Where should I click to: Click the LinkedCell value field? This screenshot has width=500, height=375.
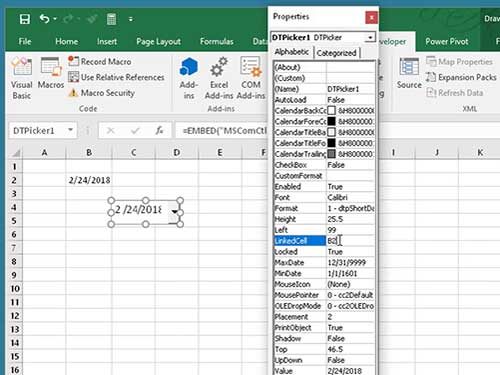tap(350, 241)
